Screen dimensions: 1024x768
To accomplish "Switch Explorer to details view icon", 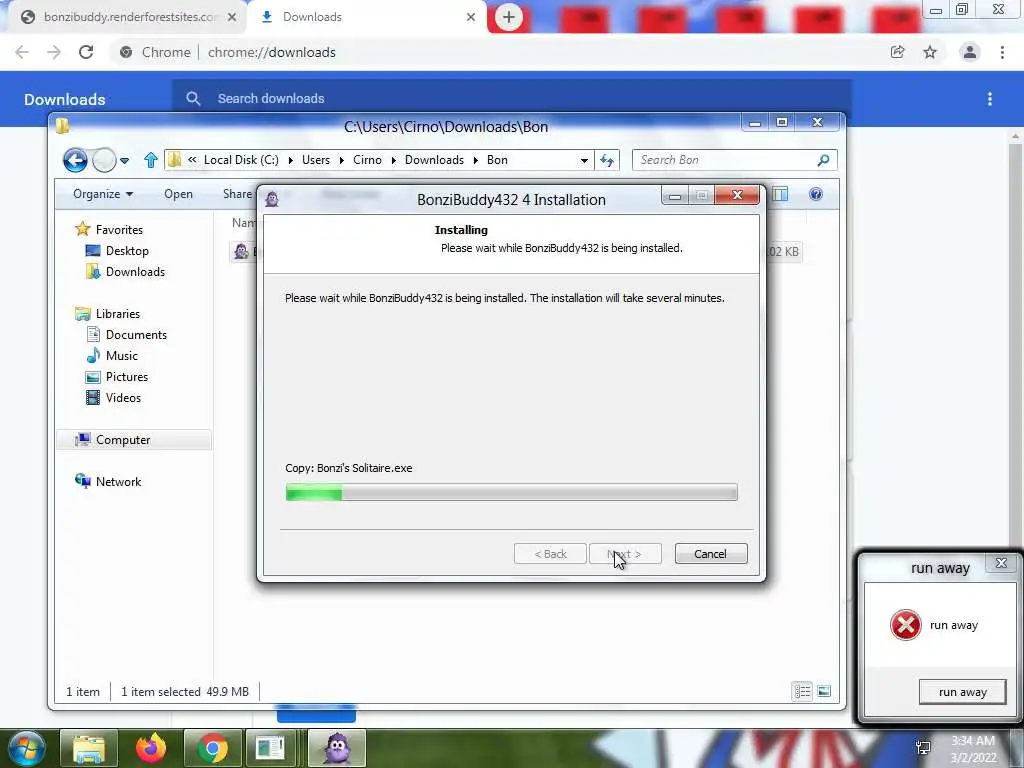I will coord(802,691).
